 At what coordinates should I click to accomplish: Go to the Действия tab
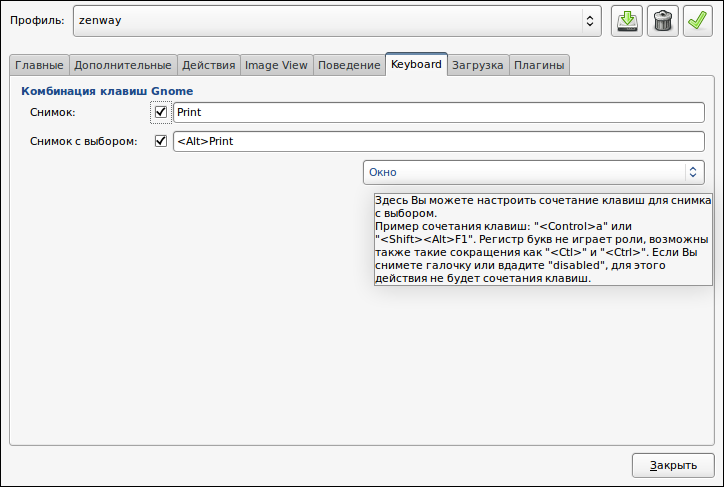point(209,65)
